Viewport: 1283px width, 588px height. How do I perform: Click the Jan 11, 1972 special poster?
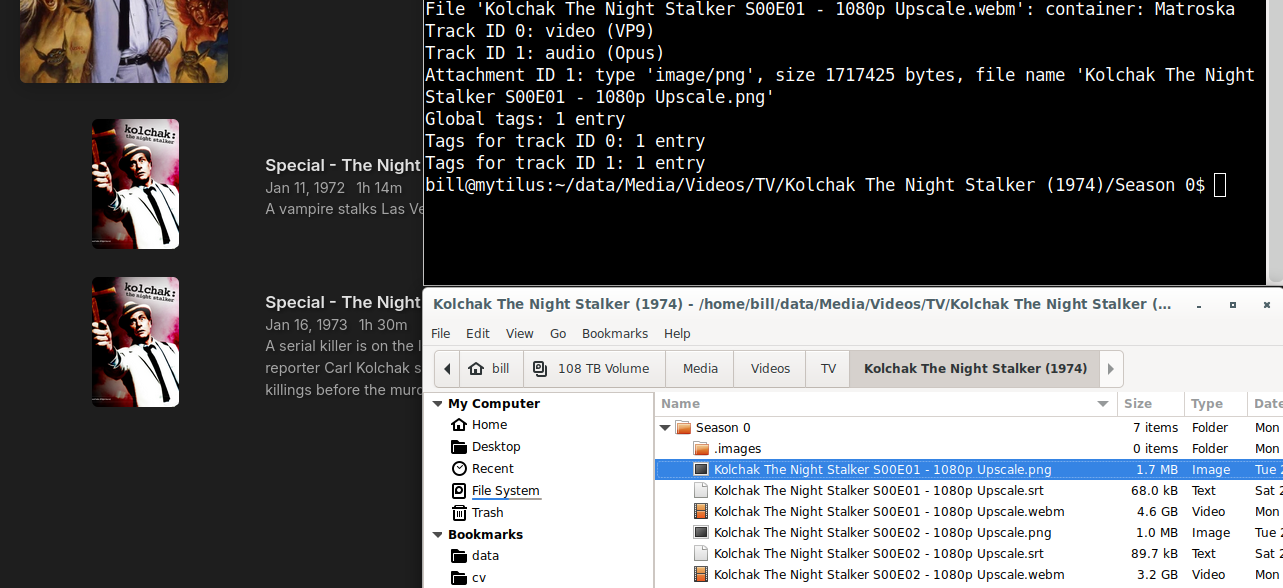[136, 184]
